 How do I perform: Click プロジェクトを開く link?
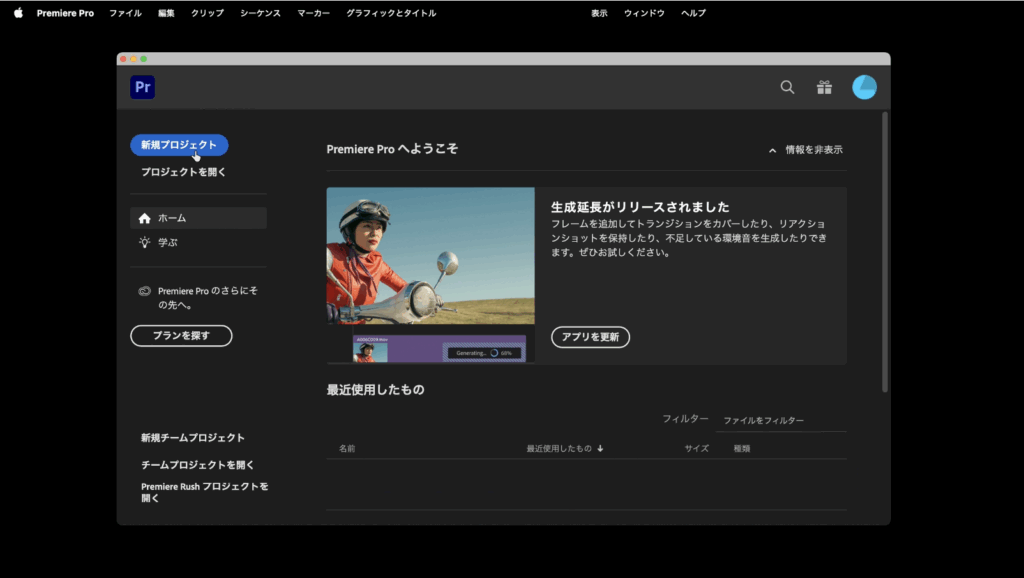click(x=183, y=172)
